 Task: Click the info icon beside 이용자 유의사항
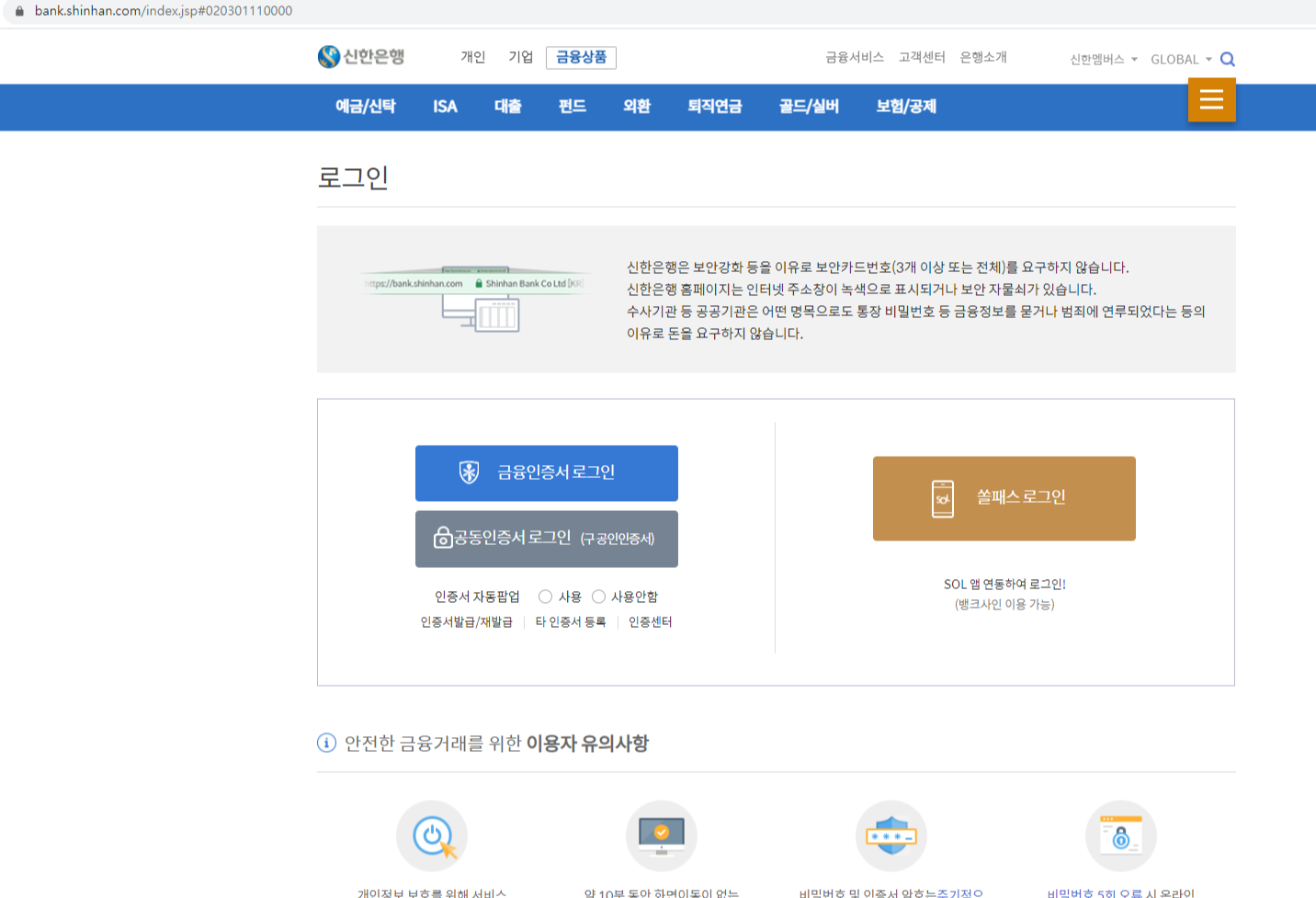click(x=326, y=743)
